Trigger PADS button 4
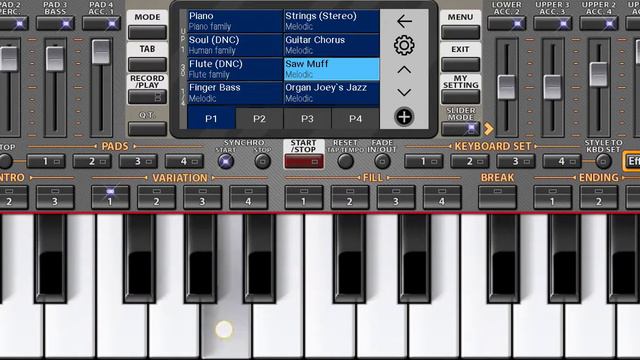 pos(184,162)
